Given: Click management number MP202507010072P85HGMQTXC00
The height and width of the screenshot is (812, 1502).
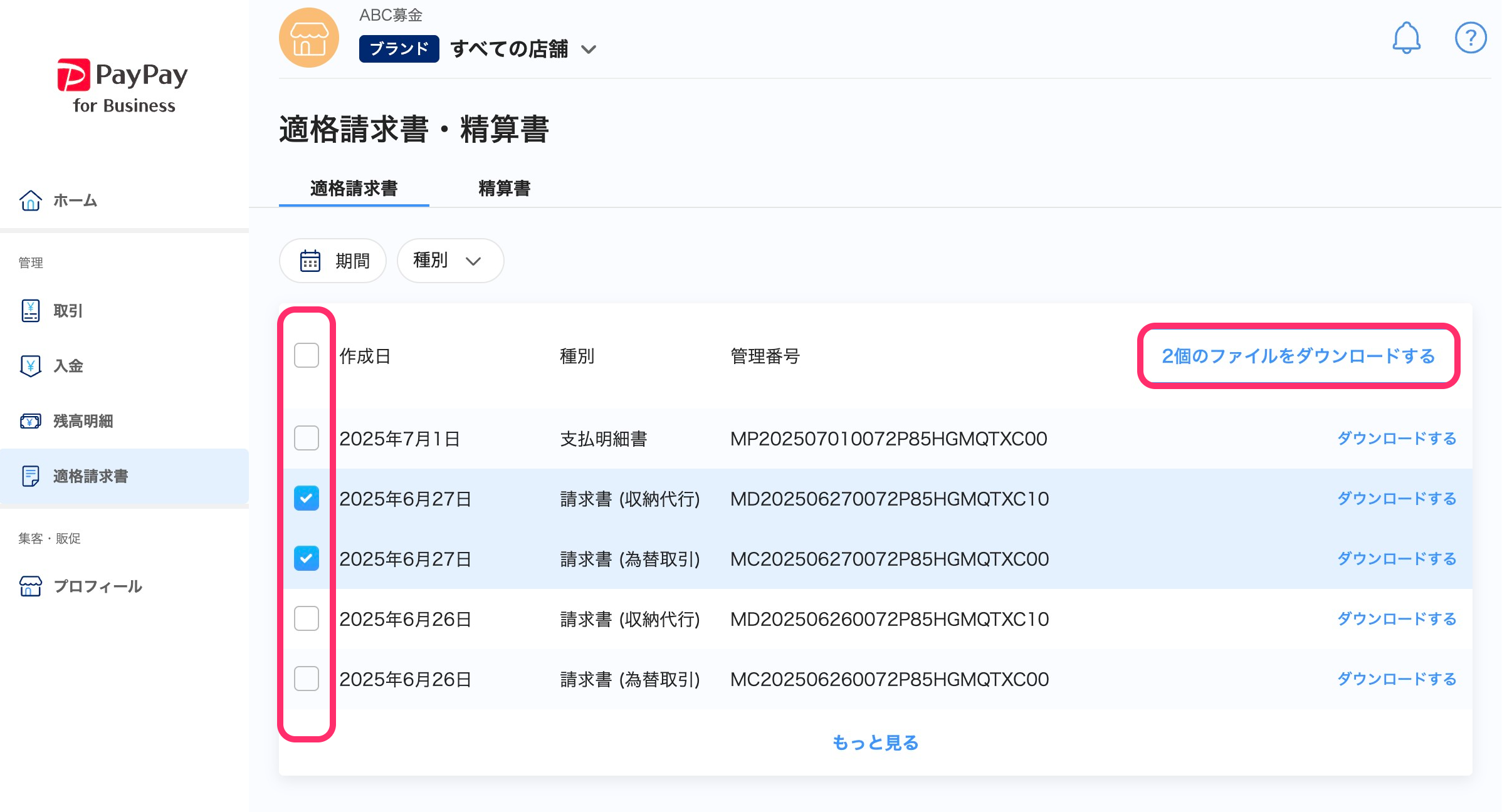Looking at the screenshot, I should 889,439.
